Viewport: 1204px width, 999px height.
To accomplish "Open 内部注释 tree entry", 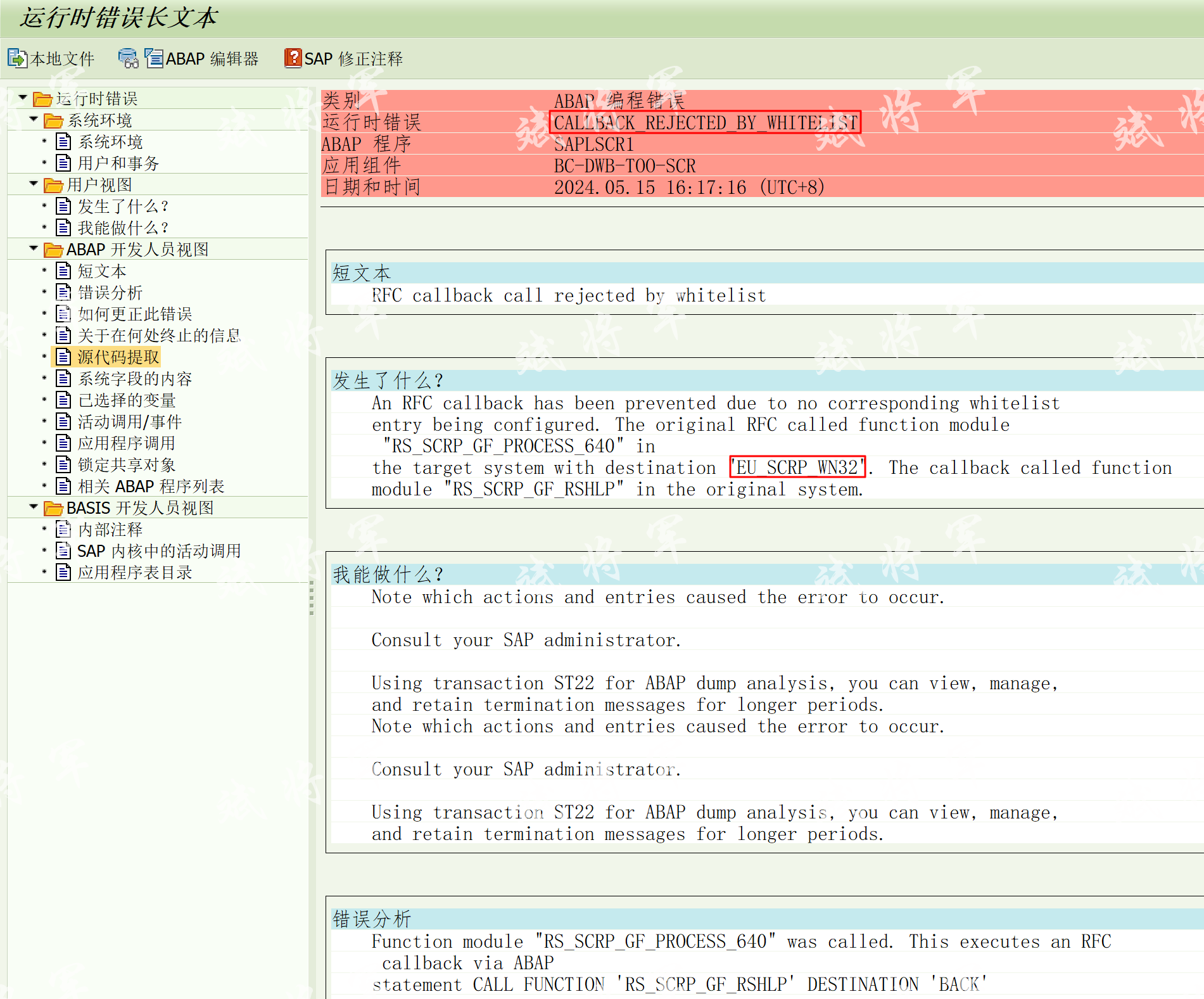I will [110, 530].
